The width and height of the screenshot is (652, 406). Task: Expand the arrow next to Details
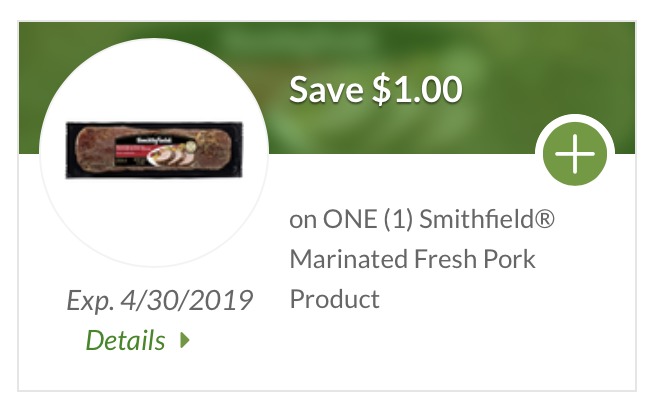click(185, 340)
